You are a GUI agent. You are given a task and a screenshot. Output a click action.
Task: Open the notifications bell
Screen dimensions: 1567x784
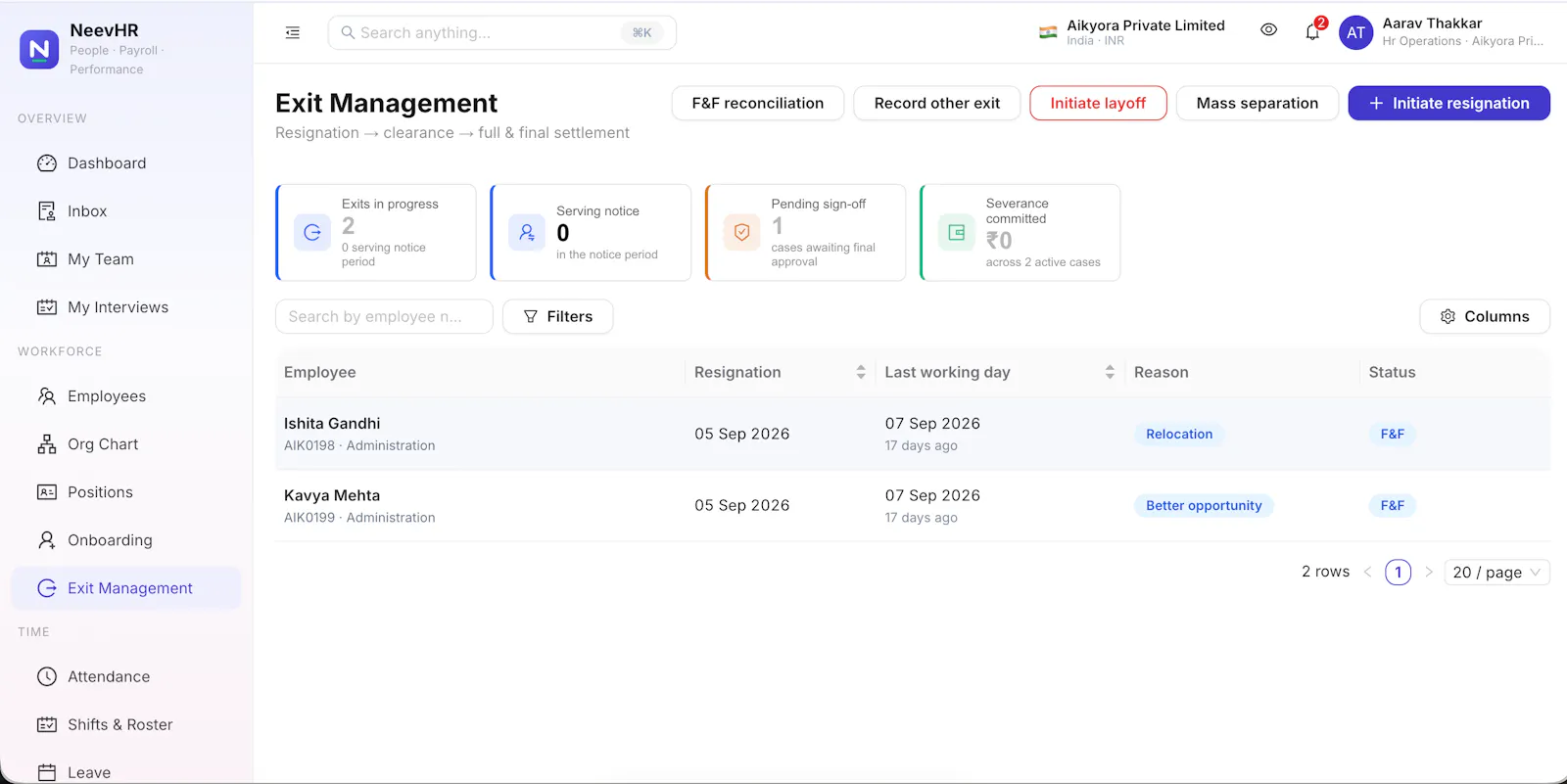[x=1312, y=32]
